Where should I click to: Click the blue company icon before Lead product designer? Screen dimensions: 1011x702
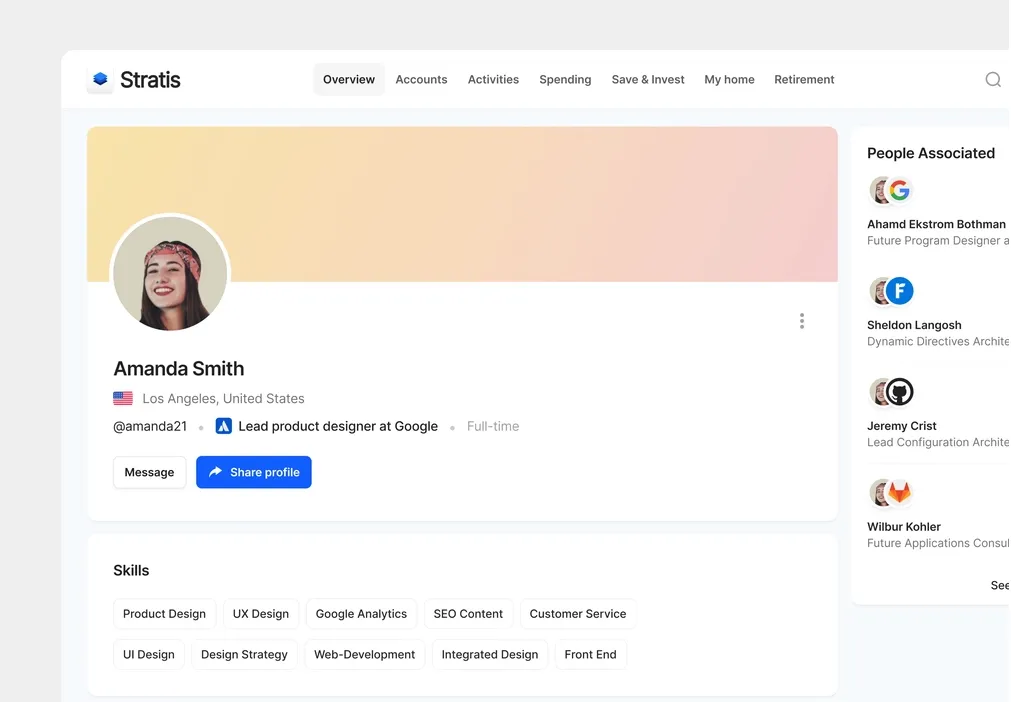223,426
